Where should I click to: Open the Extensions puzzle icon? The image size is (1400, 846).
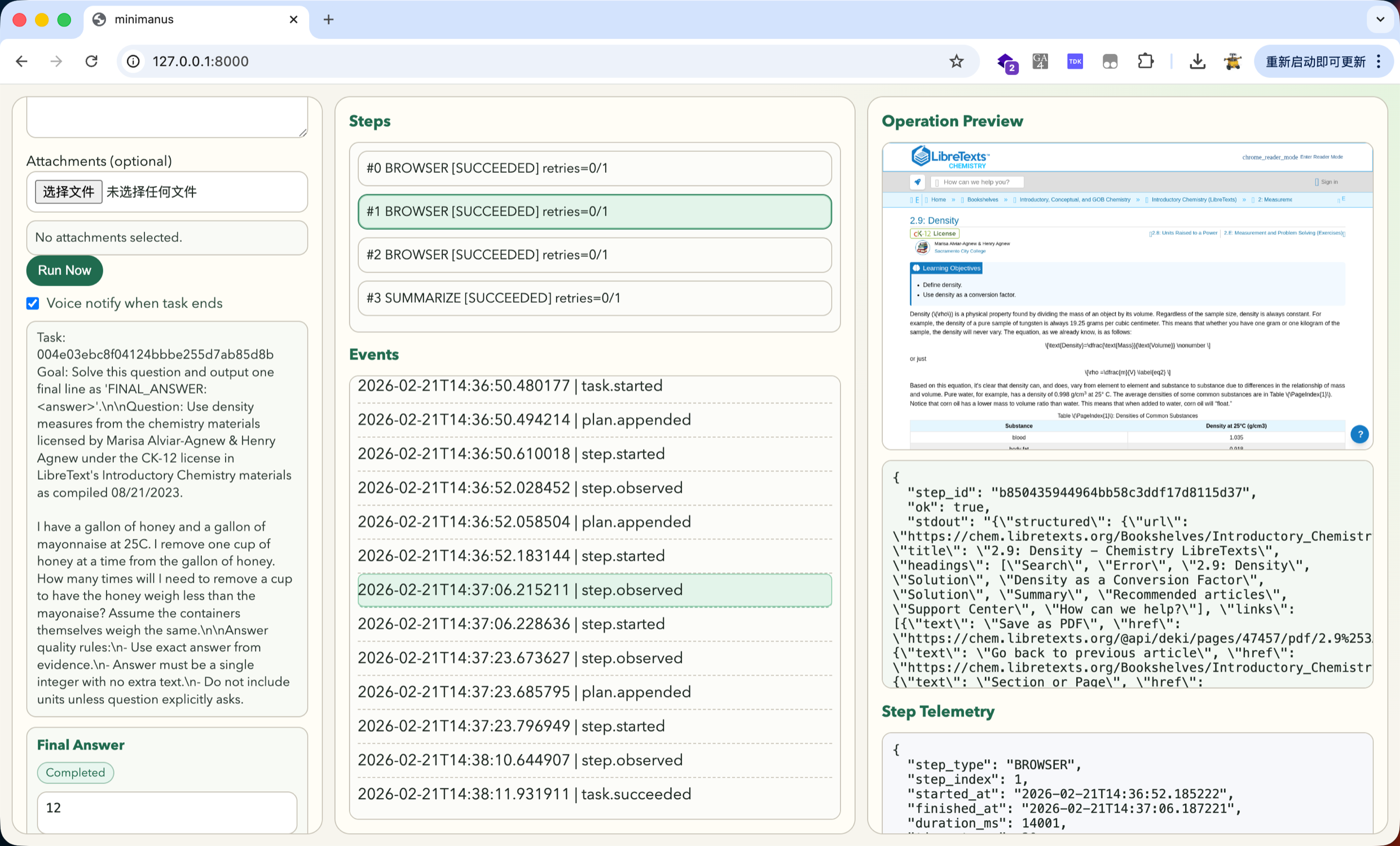click(1146, 62)
